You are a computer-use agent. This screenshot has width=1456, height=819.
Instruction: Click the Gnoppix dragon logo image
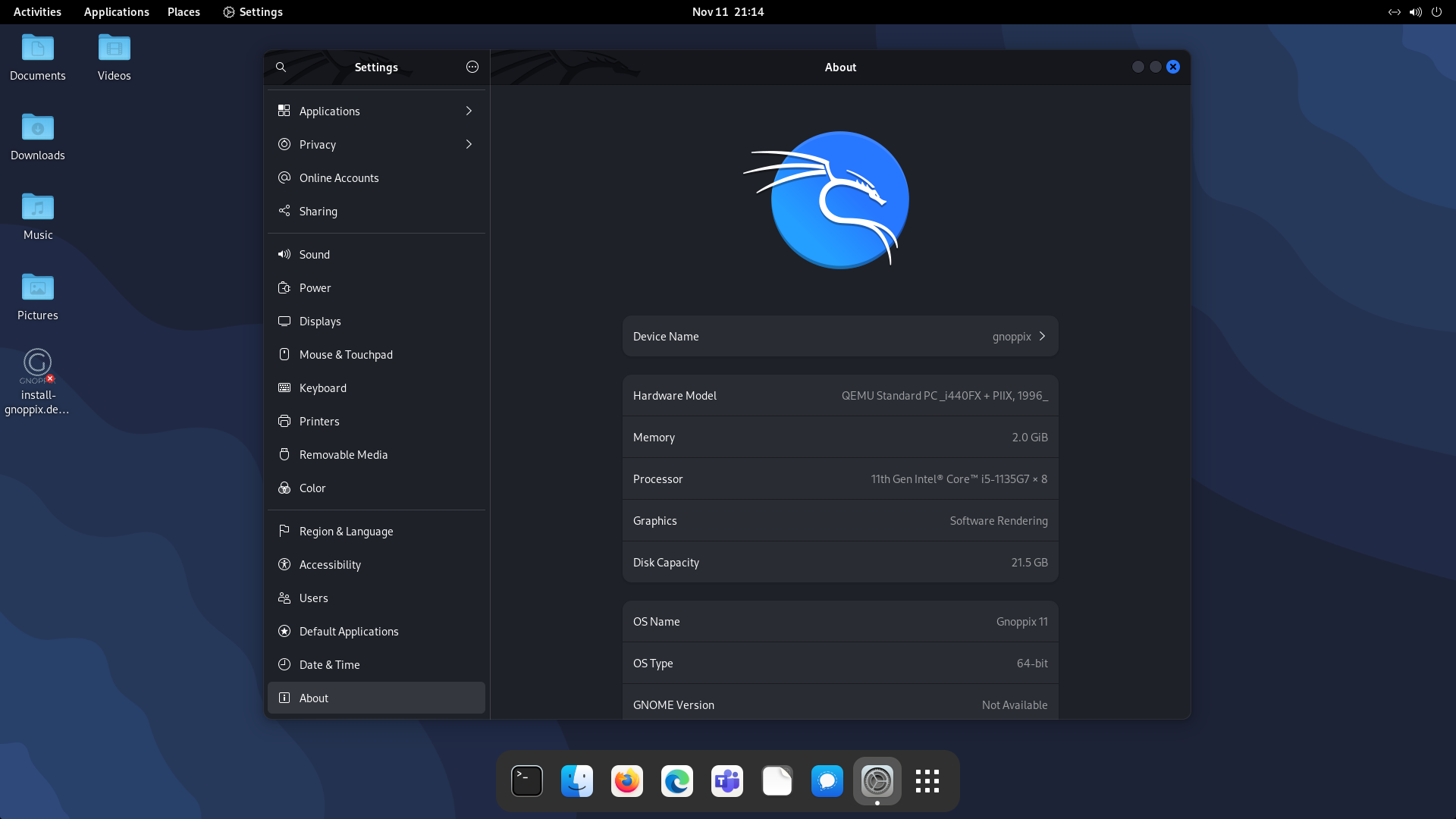(x=827, y=199)
